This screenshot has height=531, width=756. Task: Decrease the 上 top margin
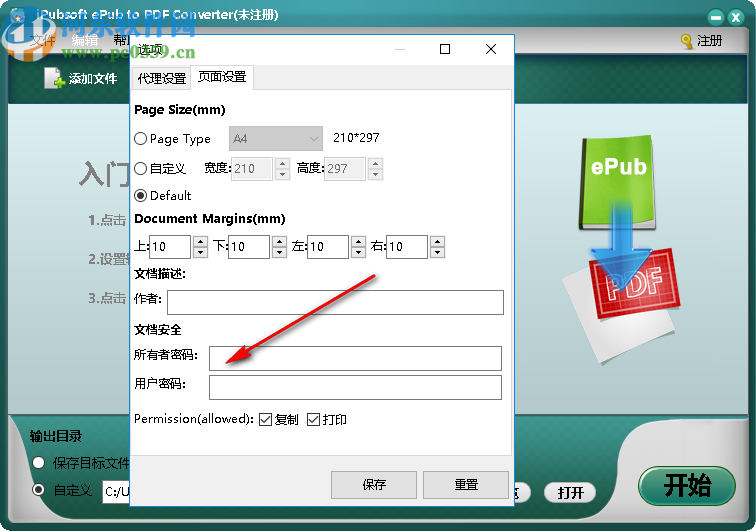(201, 252)
